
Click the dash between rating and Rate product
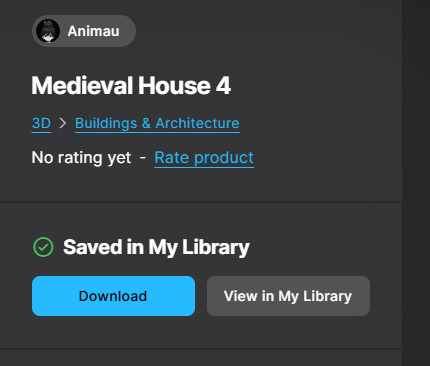143,158
